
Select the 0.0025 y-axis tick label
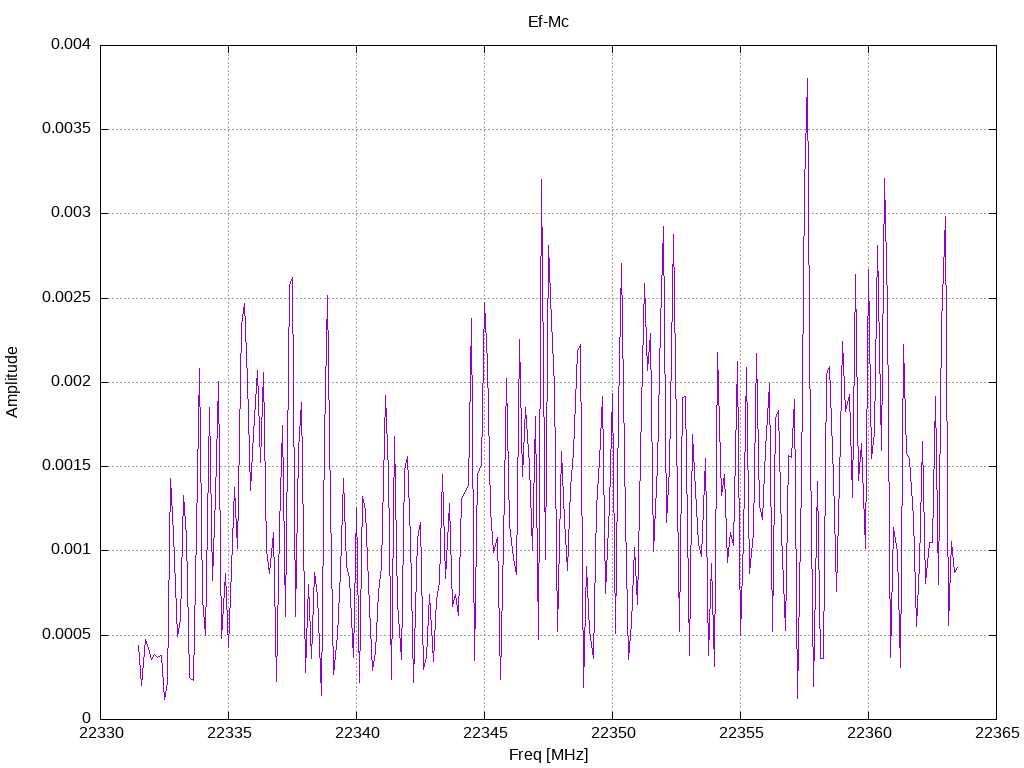point(66,298)
